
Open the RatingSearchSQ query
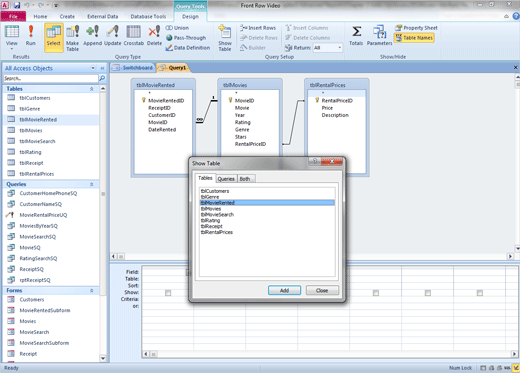(x=38, y=258)
